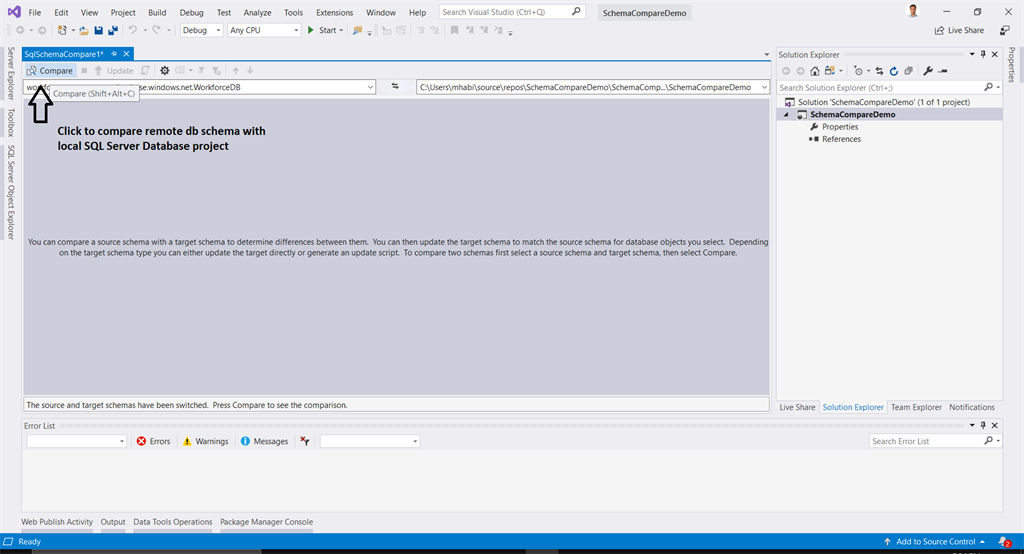
Task: Click the Move Up arrow in compare toolbar
Action: coord(236,71)
